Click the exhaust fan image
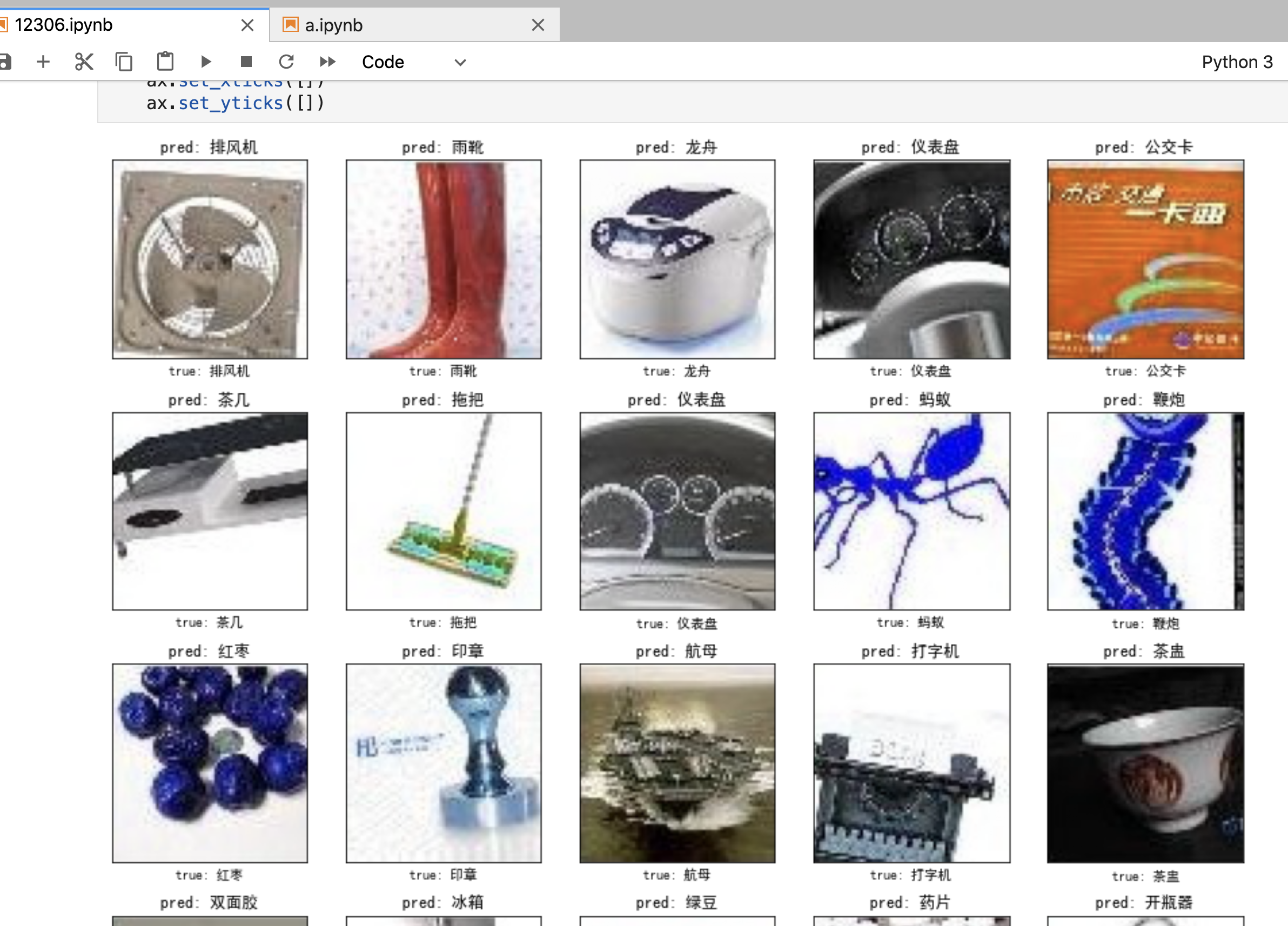 [210, 259]
